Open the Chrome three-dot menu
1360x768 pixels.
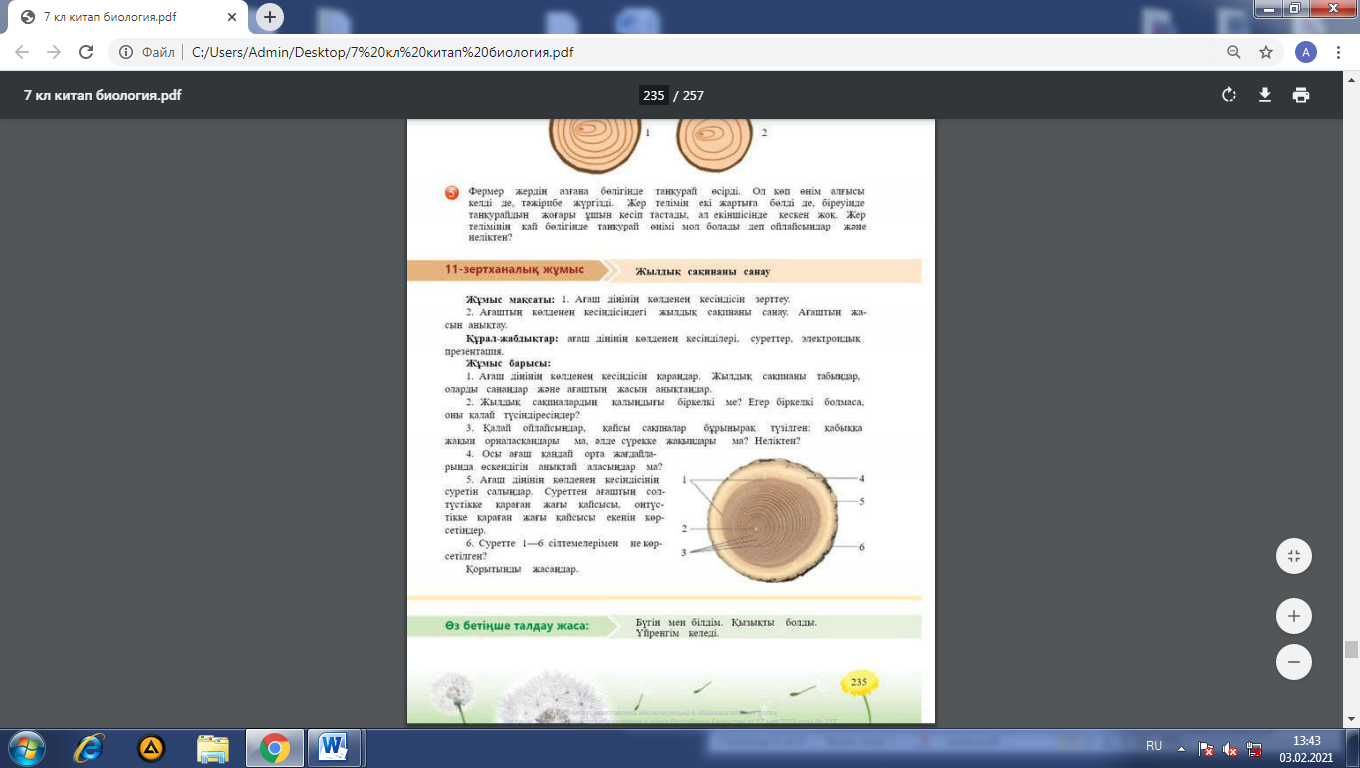(1338, 52)
